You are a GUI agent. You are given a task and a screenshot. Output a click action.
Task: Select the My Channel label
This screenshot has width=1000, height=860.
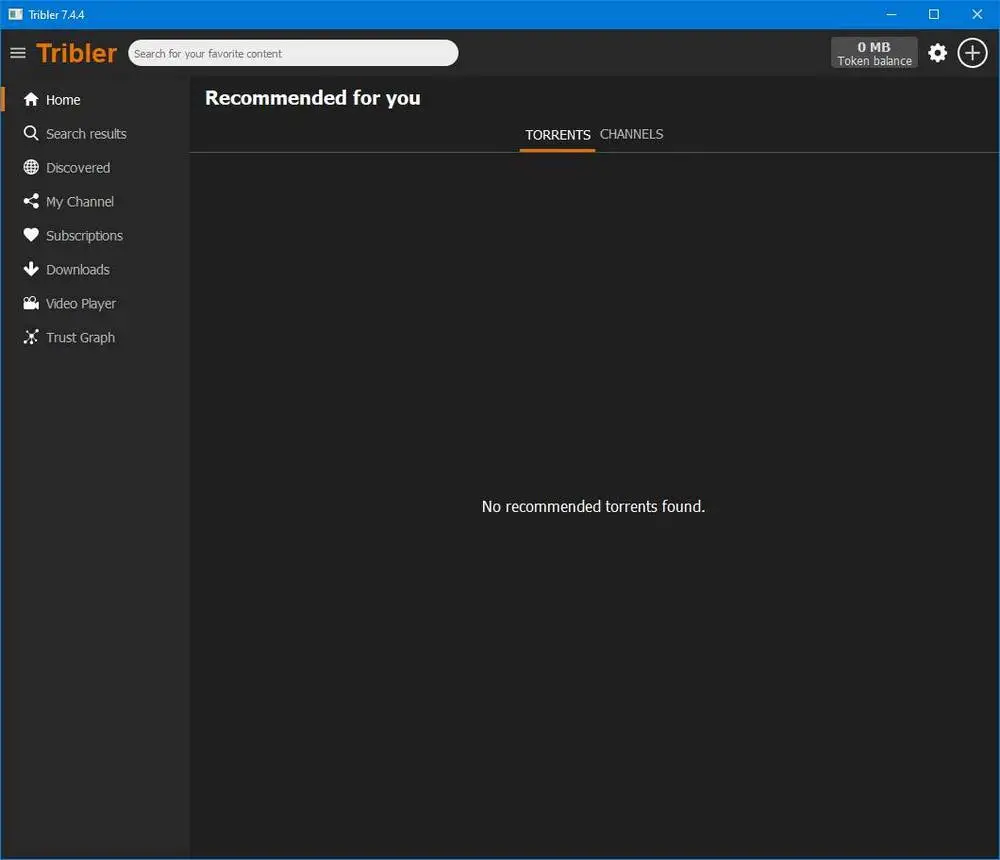point(80,202)
